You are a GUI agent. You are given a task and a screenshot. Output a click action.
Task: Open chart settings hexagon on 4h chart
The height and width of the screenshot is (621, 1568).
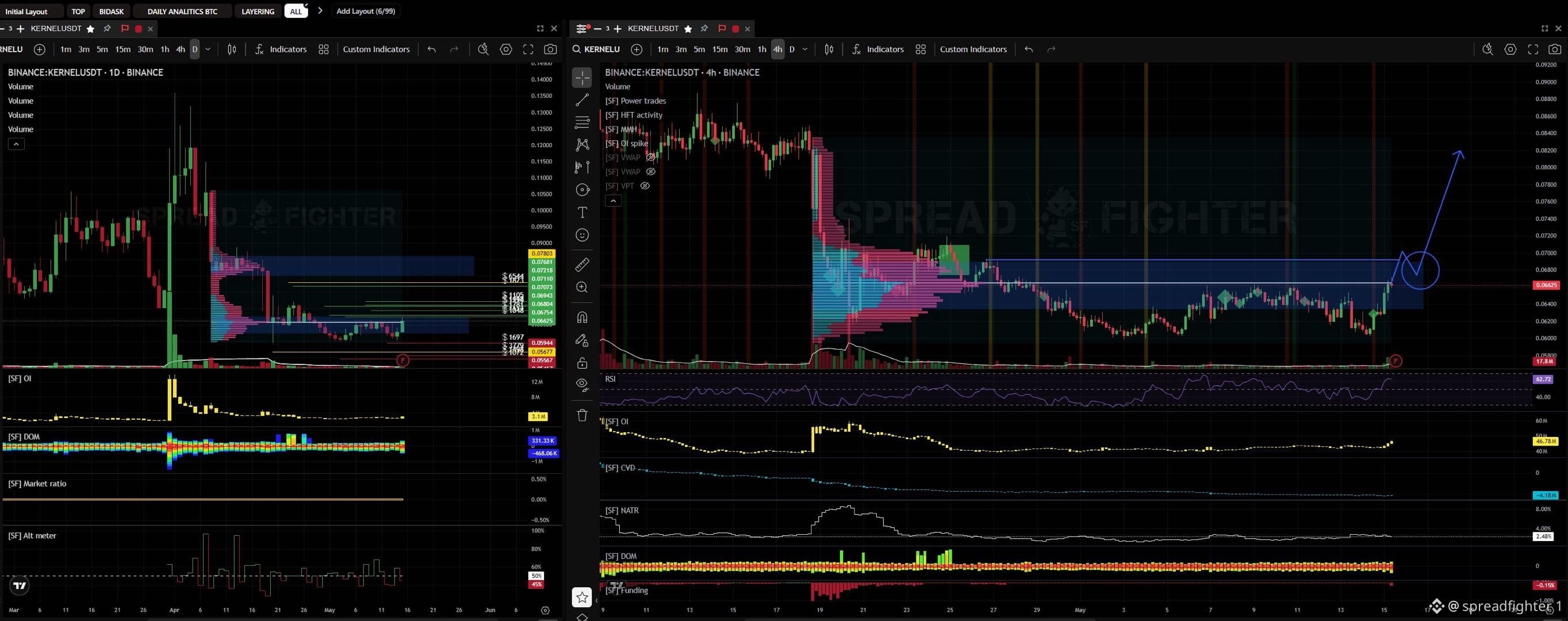pyautogui.click(x=1510, y=49)
